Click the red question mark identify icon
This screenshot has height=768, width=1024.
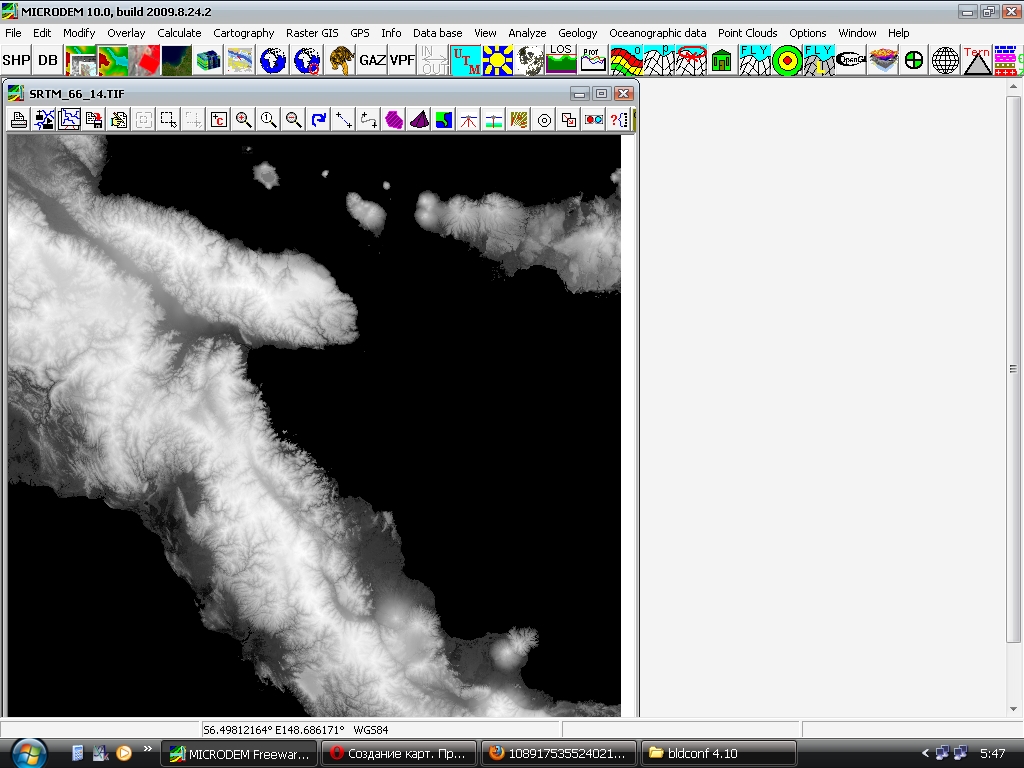coord(618,120)
